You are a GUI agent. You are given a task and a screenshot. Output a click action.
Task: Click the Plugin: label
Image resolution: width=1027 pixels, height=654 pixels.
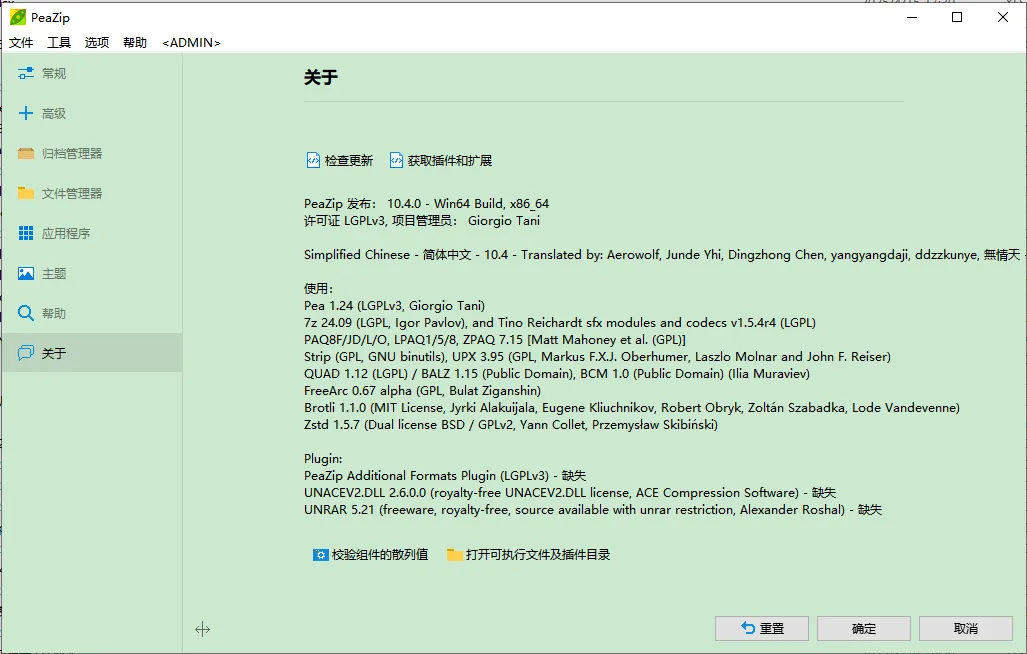click(323, 459)
